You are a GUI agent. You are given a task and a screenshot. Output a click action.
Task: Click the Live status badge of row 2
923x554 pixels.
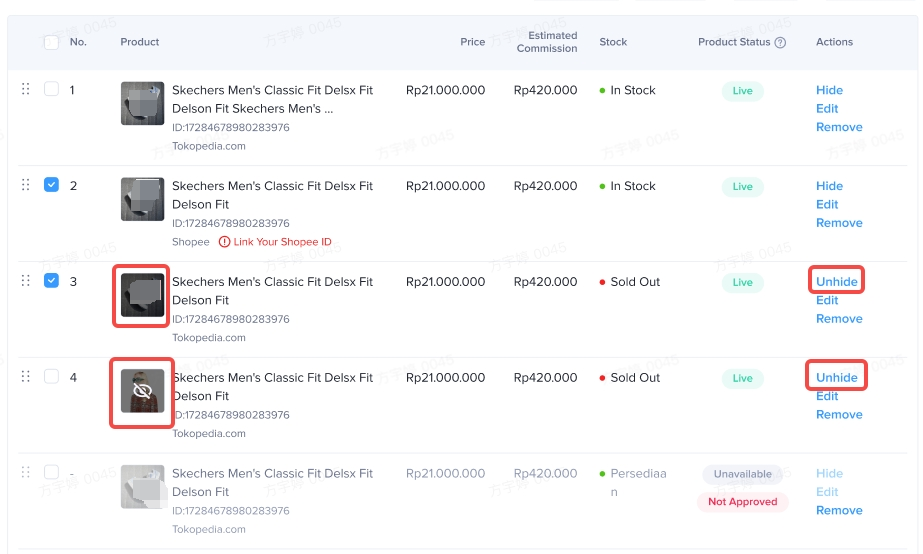(742, 186)
